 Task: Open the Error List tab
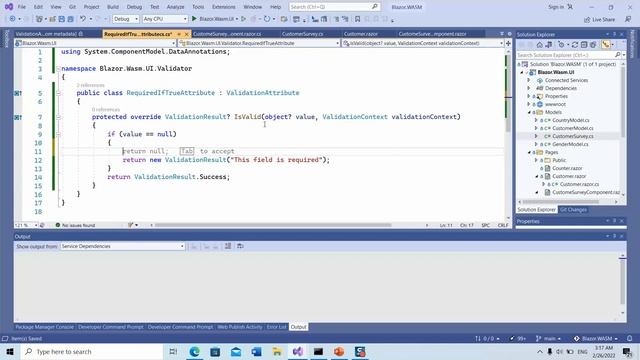277,327
